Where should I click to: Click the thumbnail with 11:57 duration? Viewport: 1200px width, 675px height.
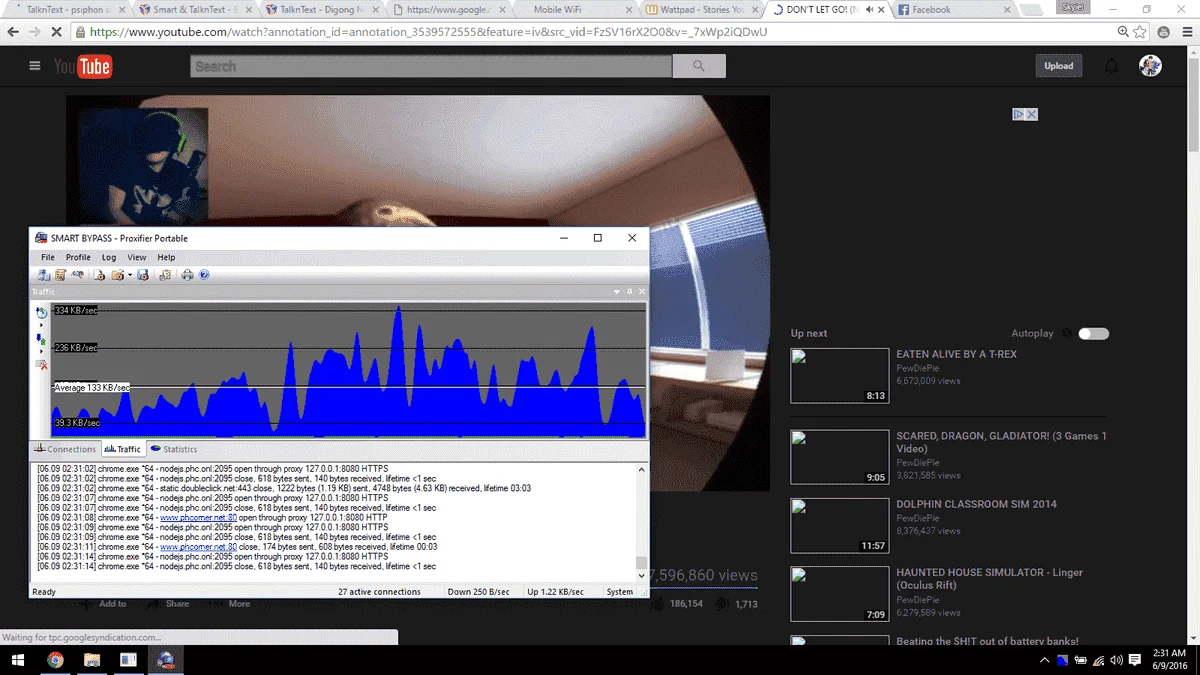839,525
